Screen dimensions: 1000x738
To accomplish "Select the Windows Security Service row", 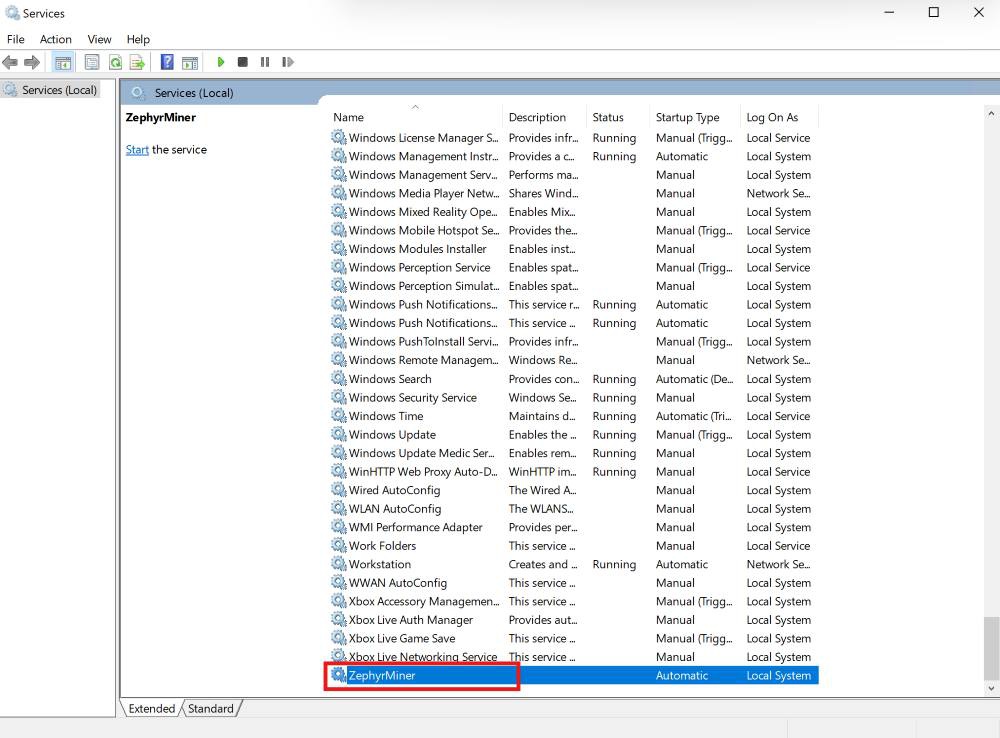I will (x=573, y=397).
